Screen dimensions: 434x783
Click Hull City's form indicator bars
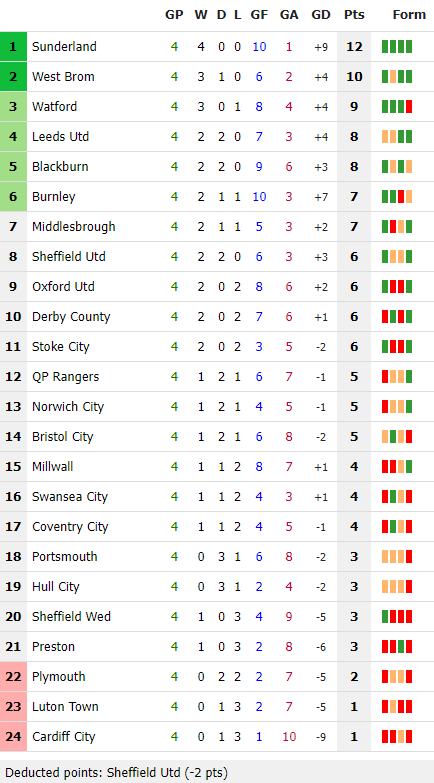point(397,587)
